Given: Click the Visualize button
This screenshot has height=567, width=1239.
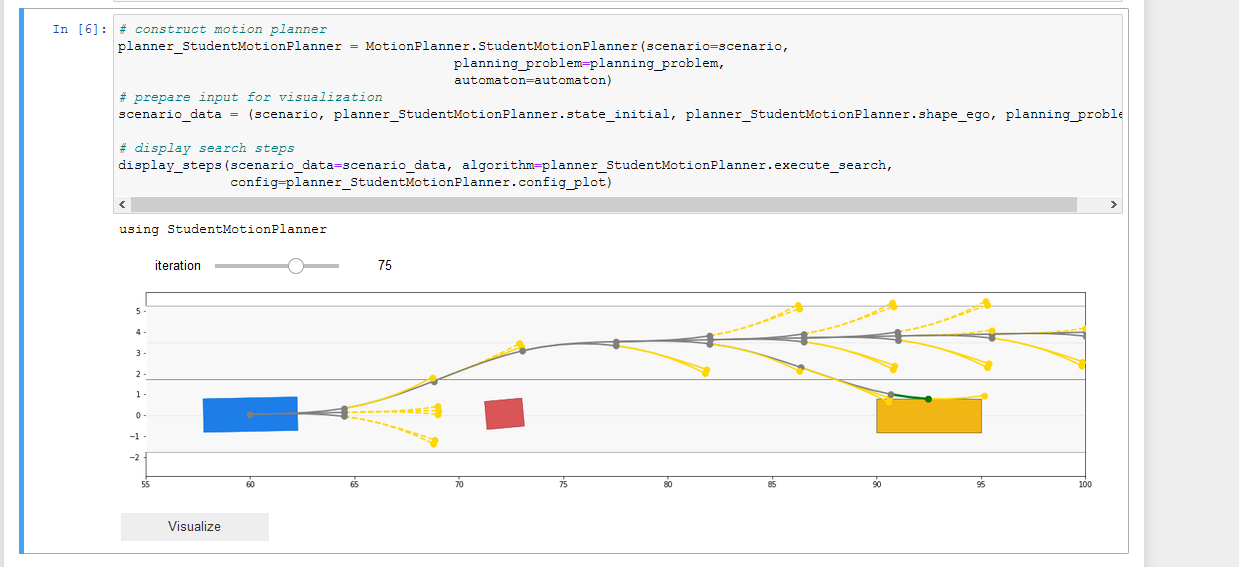Looking at the screenshot, I should click(194, 527).
